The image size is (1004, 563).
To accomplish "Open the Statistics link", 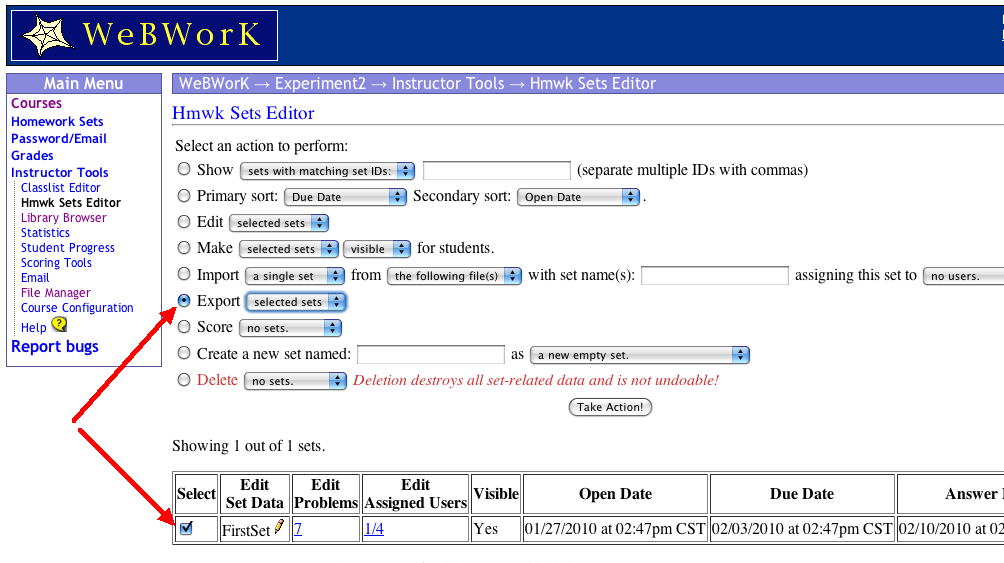I will [x=45, y=233].
